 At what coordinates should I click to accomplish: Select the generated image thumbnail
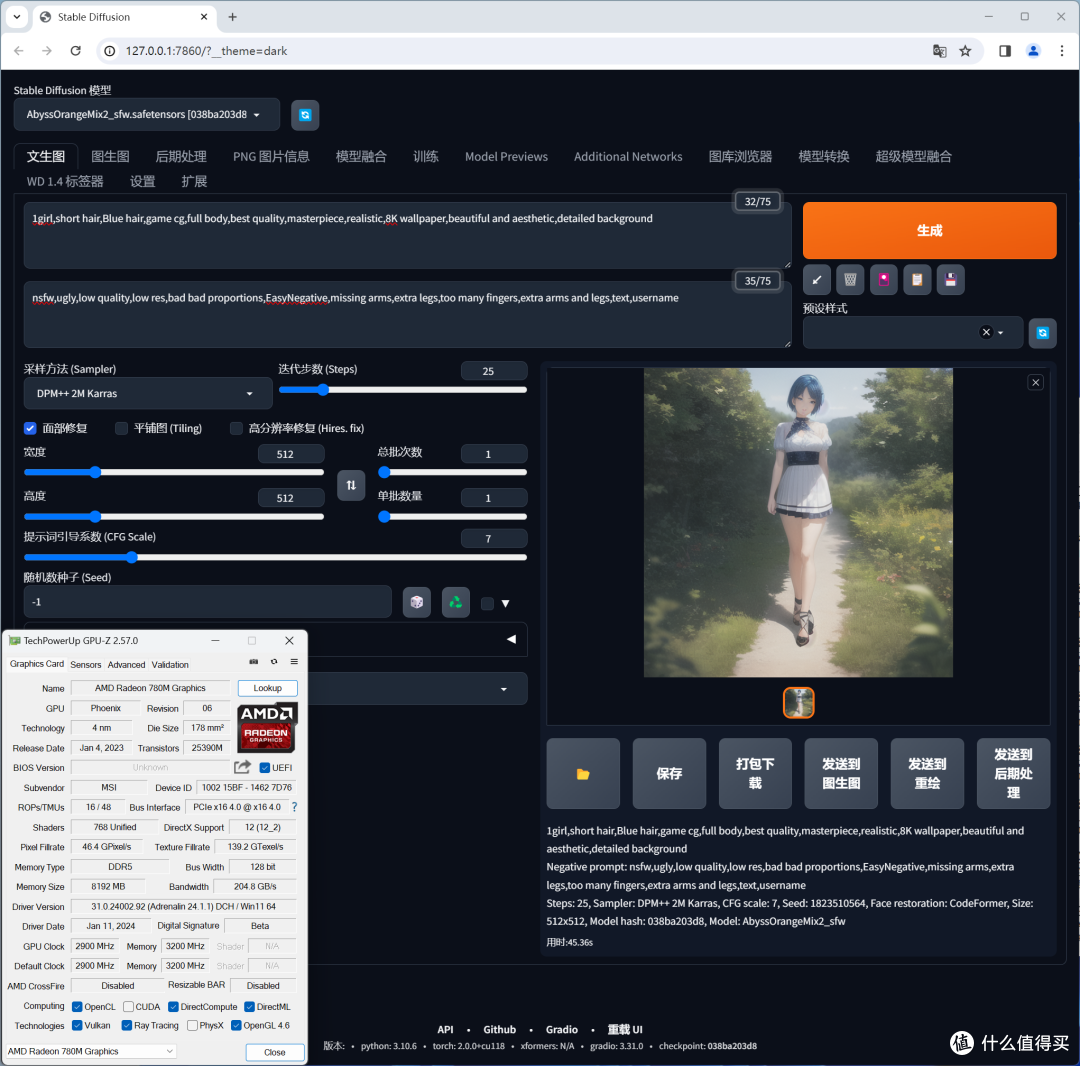(798, 703)
